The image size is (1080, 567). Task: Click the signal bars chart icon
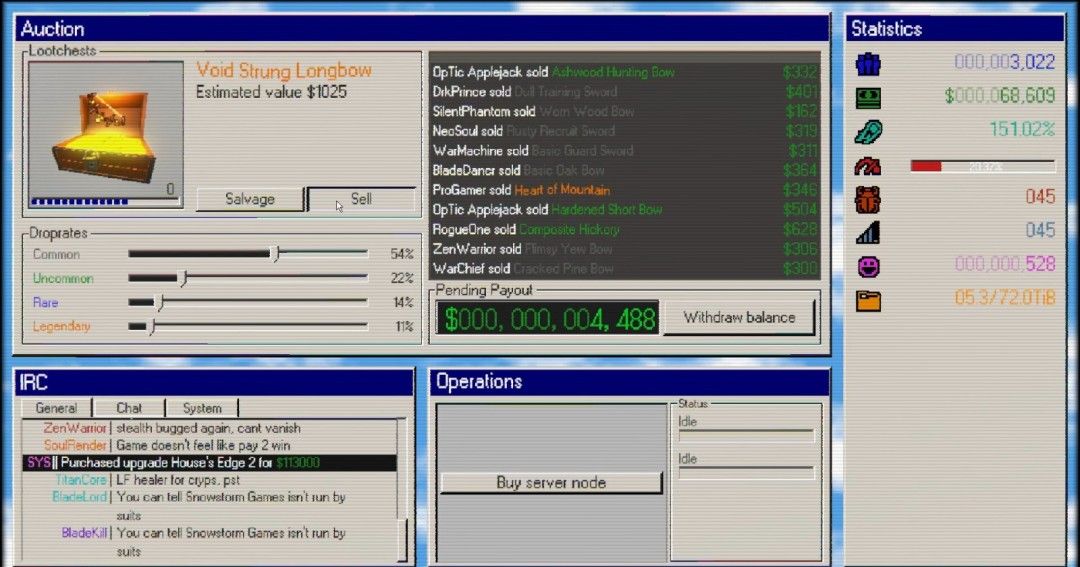tap(868, 233)
